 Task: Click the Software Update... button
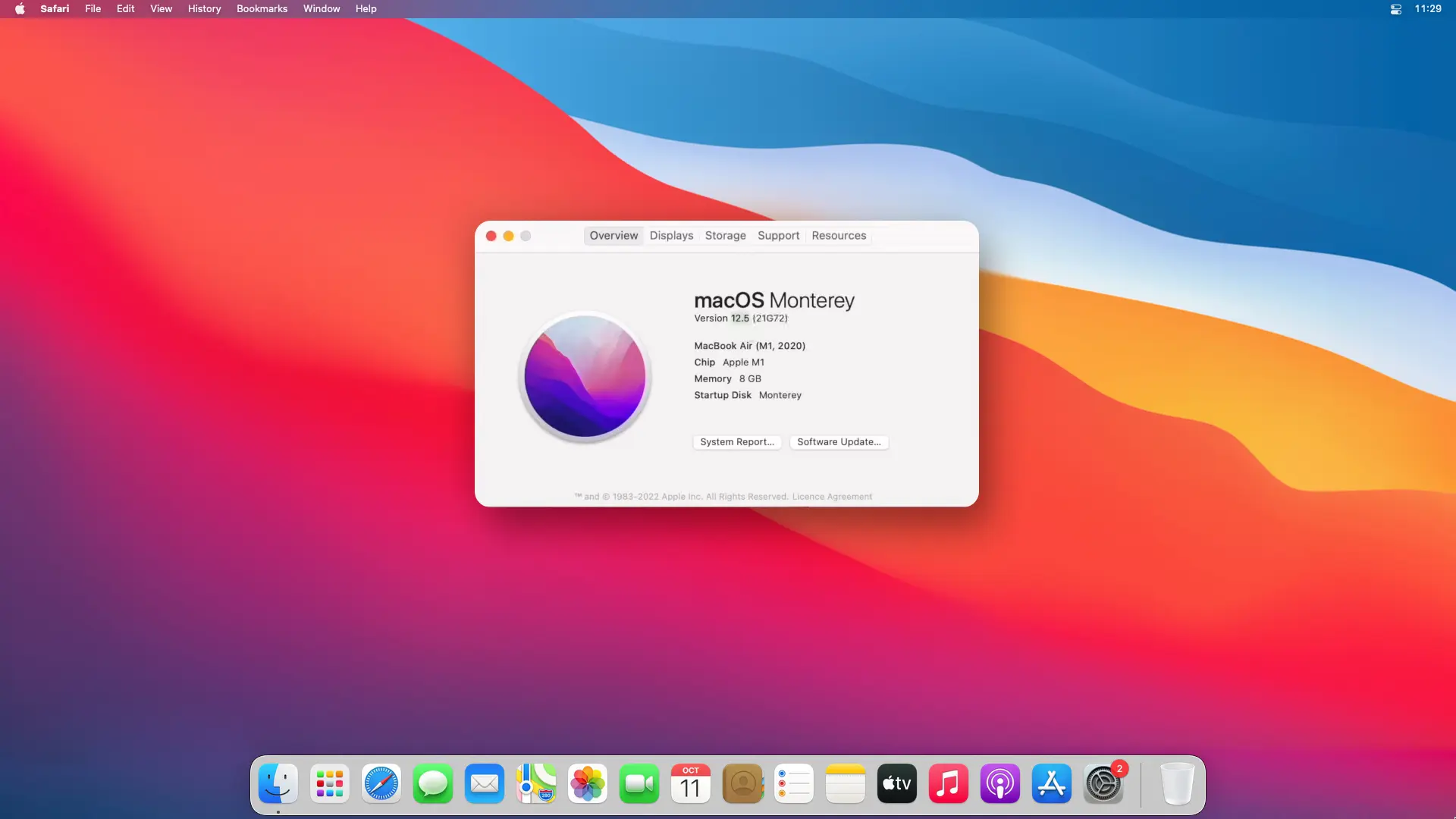(x=839, y=442)
